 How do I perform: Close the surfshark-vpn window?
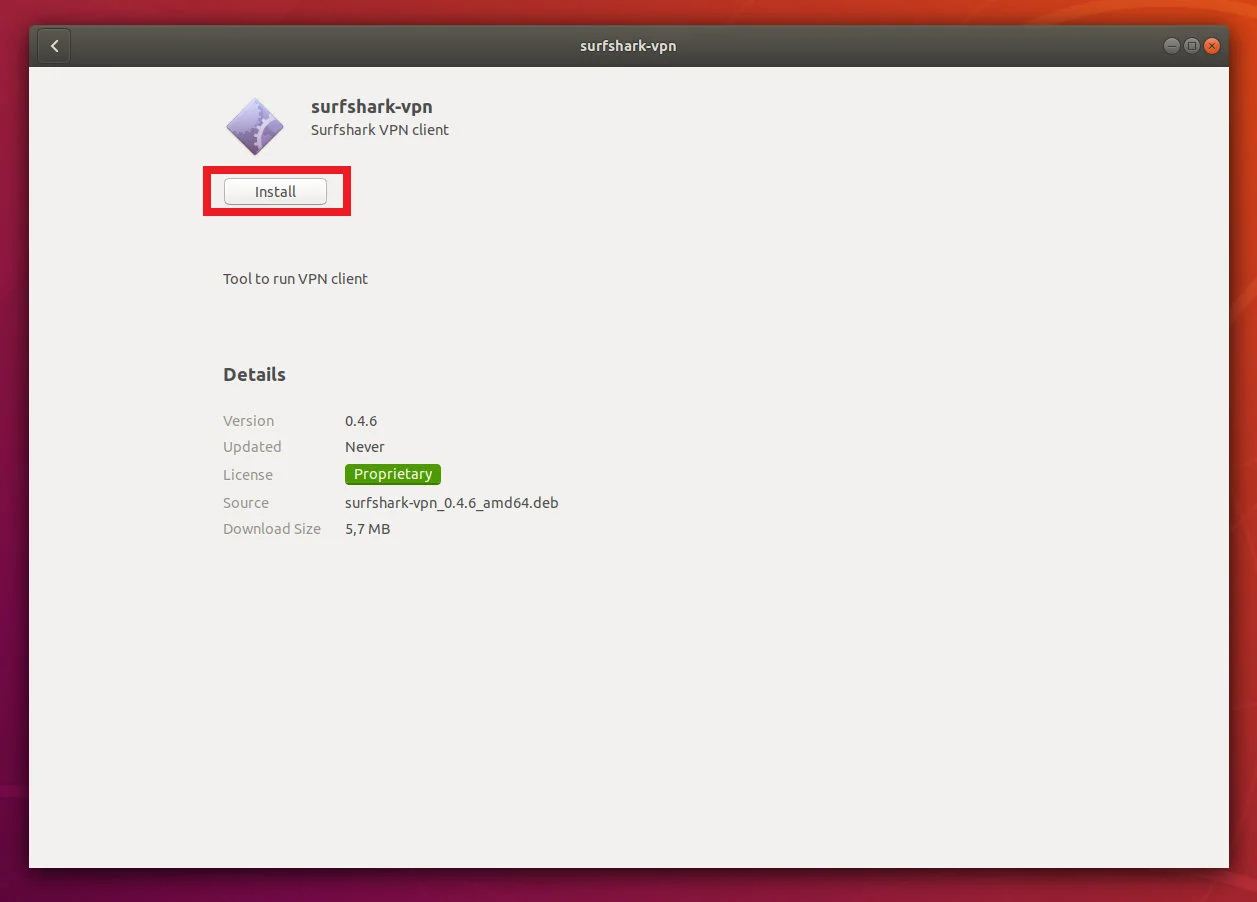pyautogui.click(x=1212, y=46)
